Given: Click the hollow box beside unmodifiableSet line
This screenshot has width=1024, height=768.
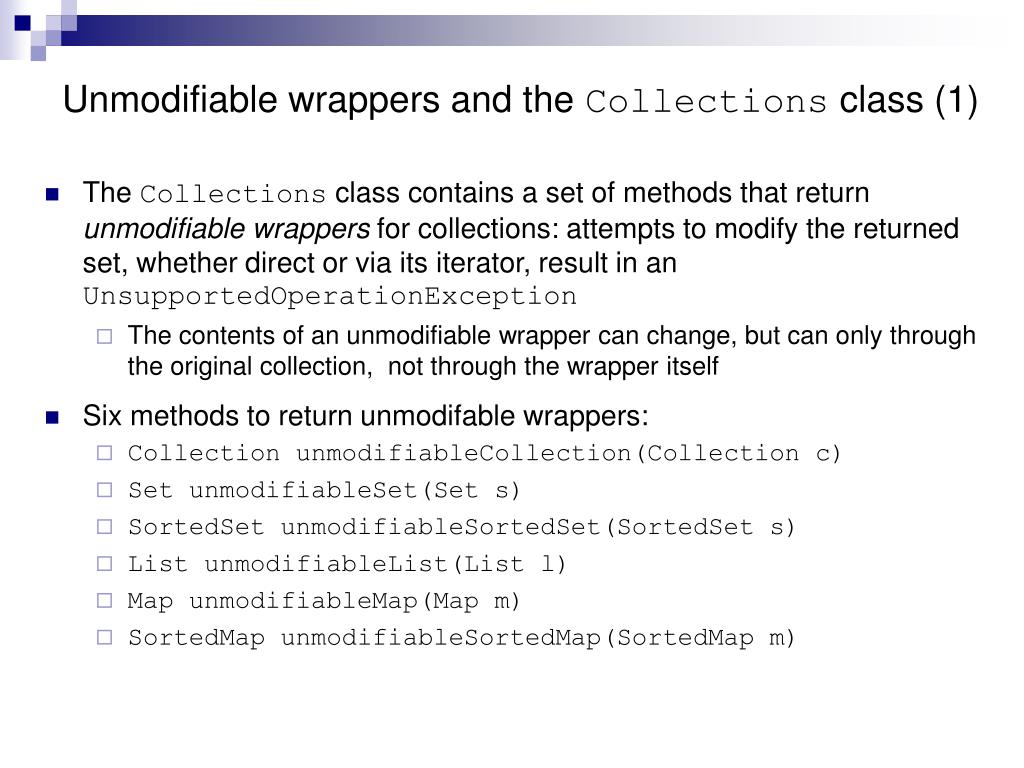Looking at the screenshot, I should coord(104,490).
